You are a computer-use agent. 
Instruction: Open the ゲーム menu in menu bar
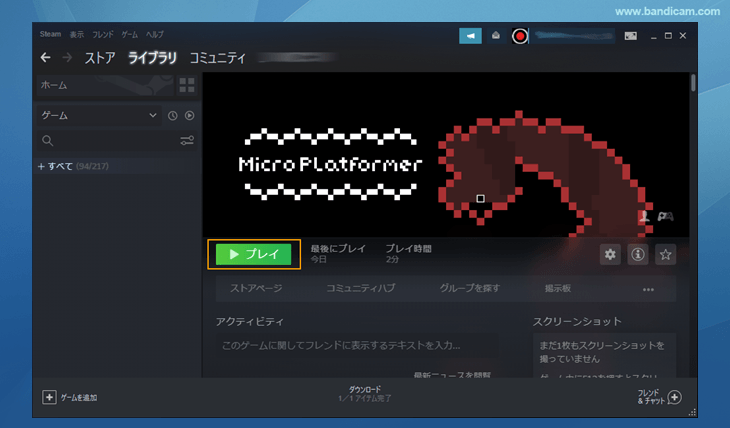coord(129,34)
